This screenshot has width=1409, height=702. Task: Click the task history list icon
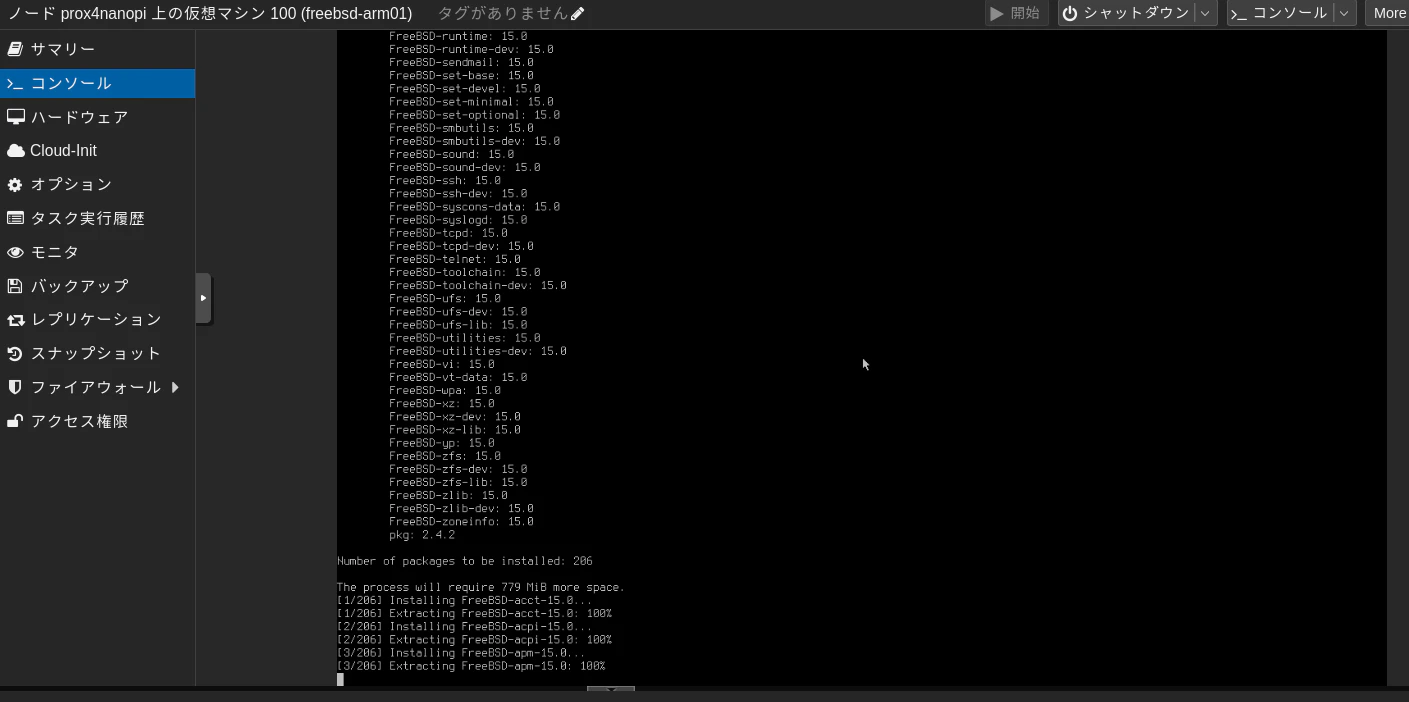(x=15, y=218)
